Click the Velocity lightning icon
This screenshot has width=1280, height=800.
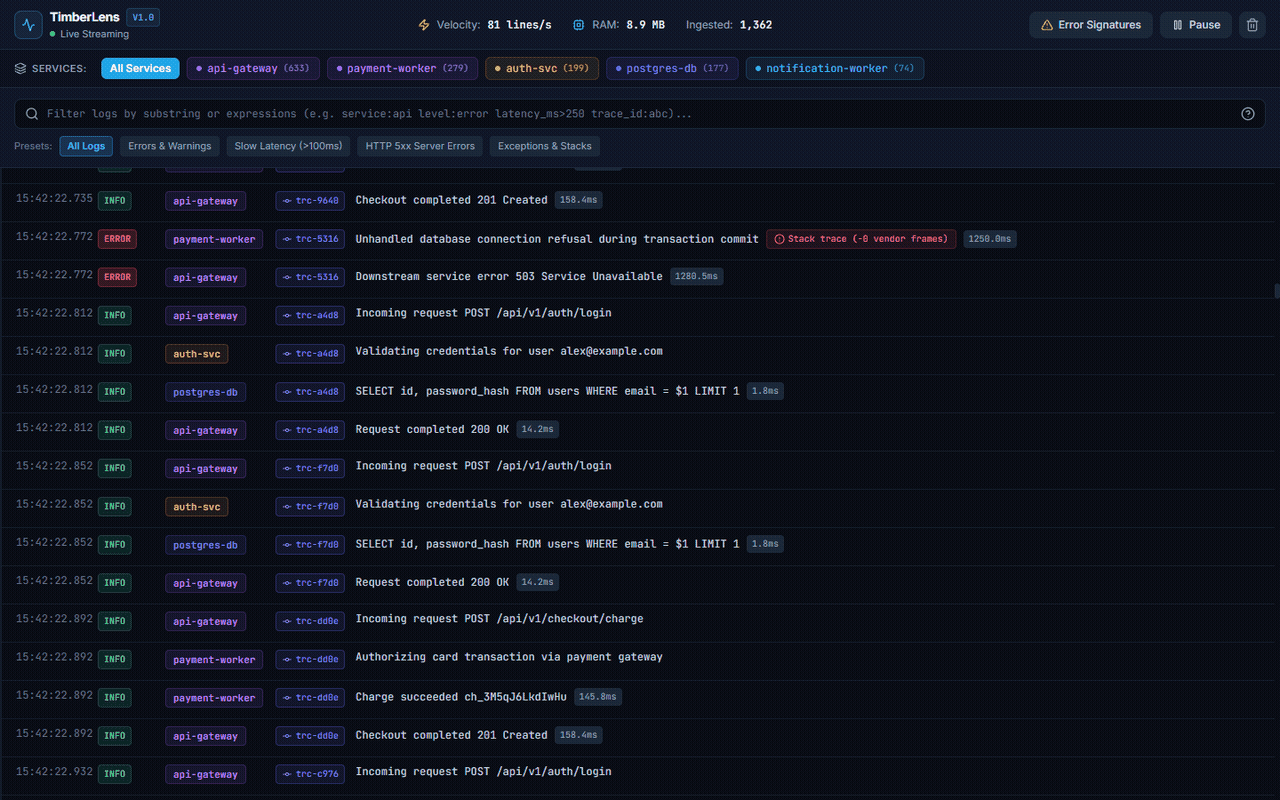coord(424,25)
